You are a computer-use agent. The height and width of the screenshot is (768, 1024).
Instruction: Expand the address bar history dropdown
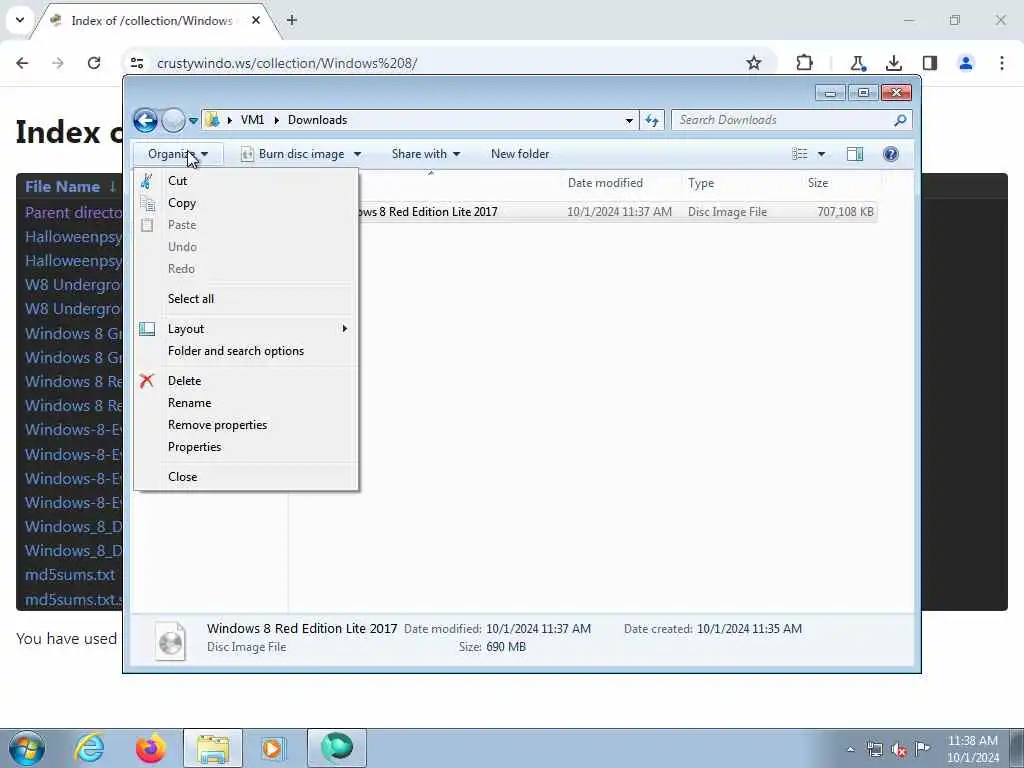629,120
